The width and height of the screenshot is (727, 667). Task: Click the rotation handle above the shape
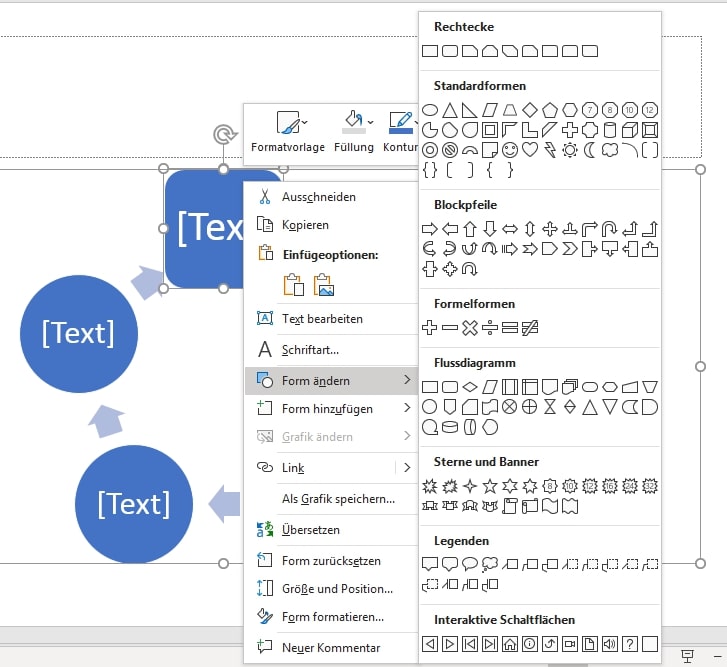[222, 134]
